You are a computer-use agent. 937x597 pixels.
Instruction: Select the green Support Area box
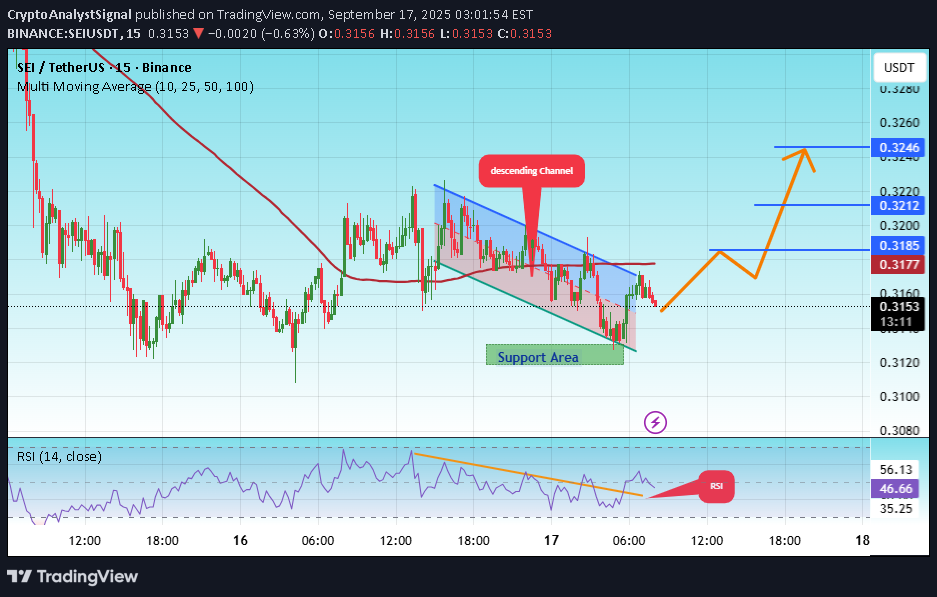pyautogui.click(x=555, y=355)
